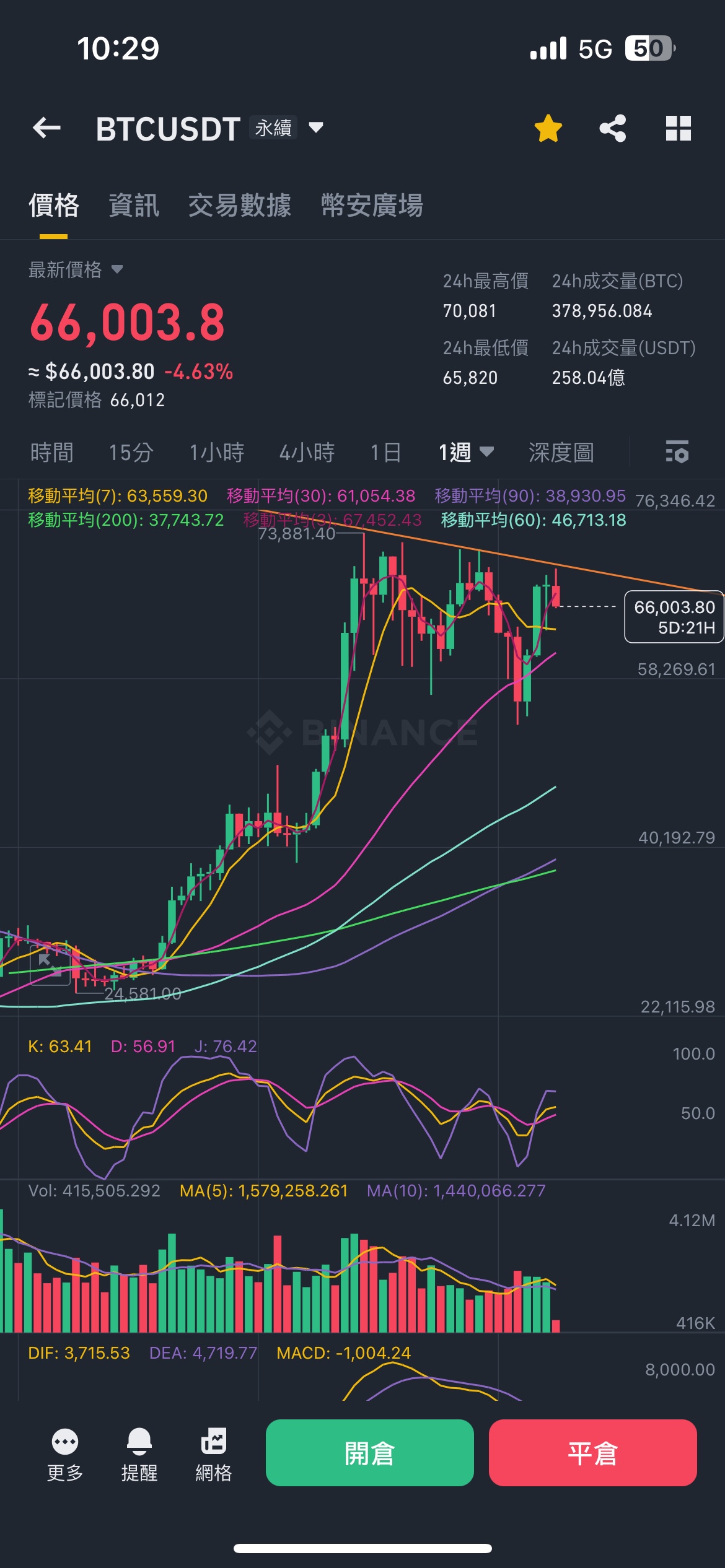Image resolution: width=725 pixels, height=1568 pixels.
Task: Tap the 移動平均(90): 38,930.95 indicator label
Action: [530, 496]
